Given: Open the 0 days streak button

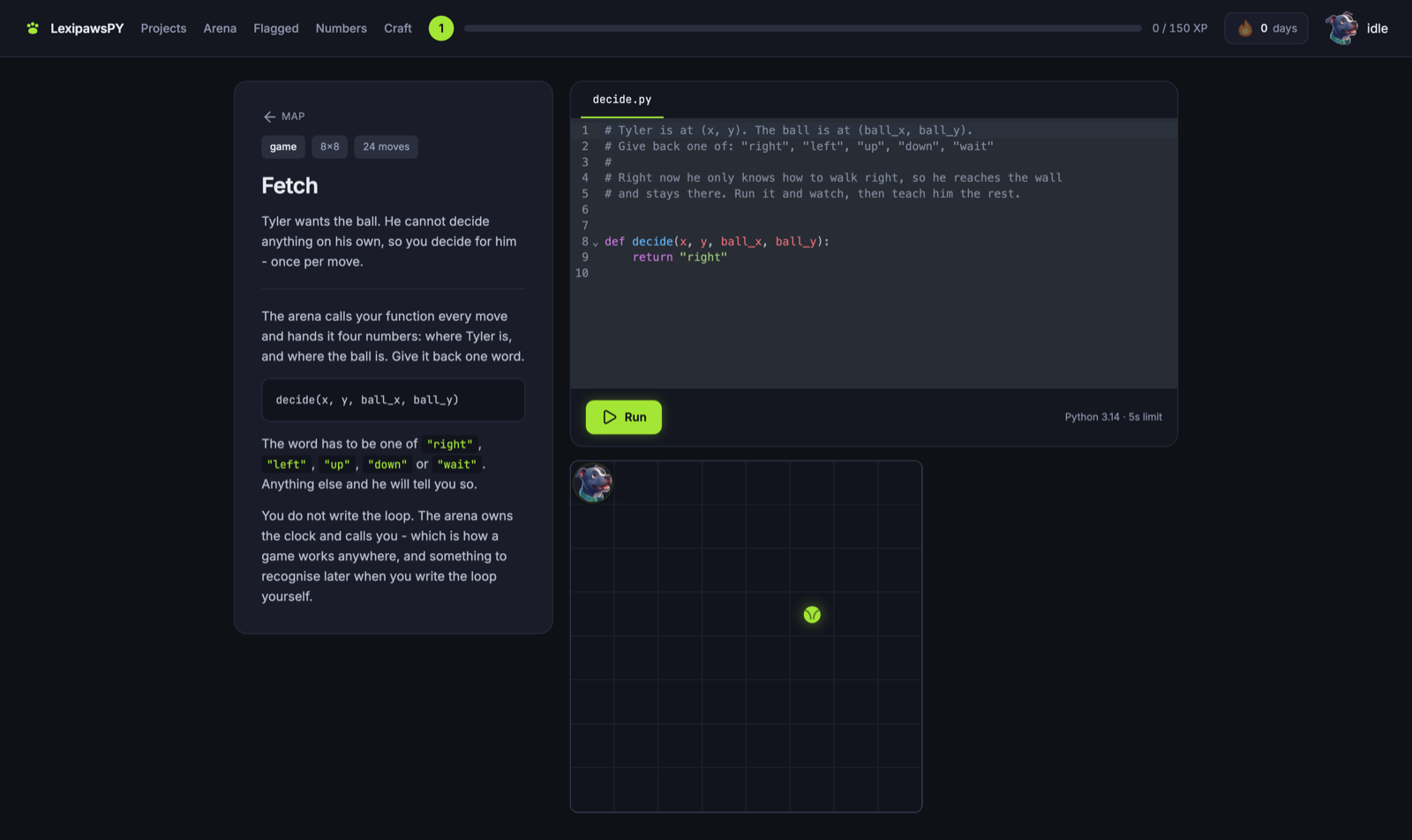Looking at the screenshot, I should coord(1266,28).
